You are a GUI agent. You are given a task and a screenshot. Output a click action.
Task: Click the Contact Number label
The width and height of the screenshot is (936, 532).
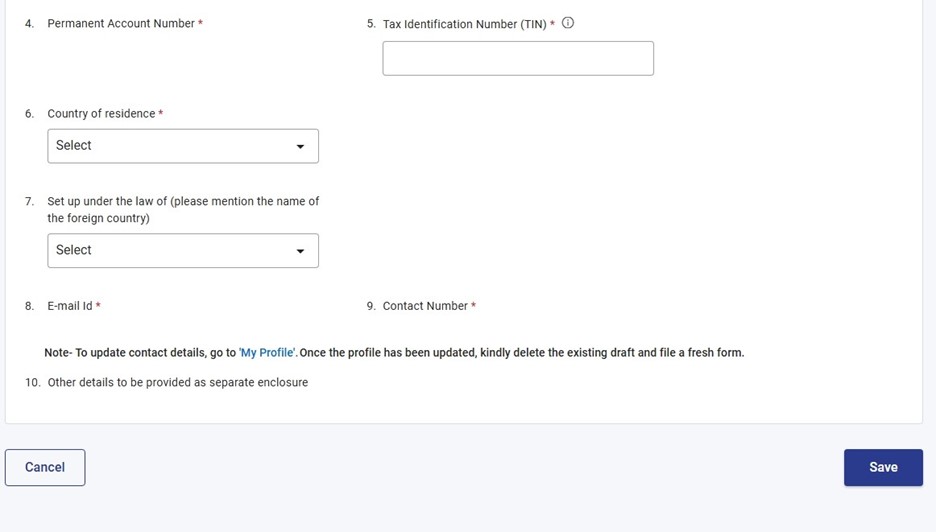tap(425, 306)
